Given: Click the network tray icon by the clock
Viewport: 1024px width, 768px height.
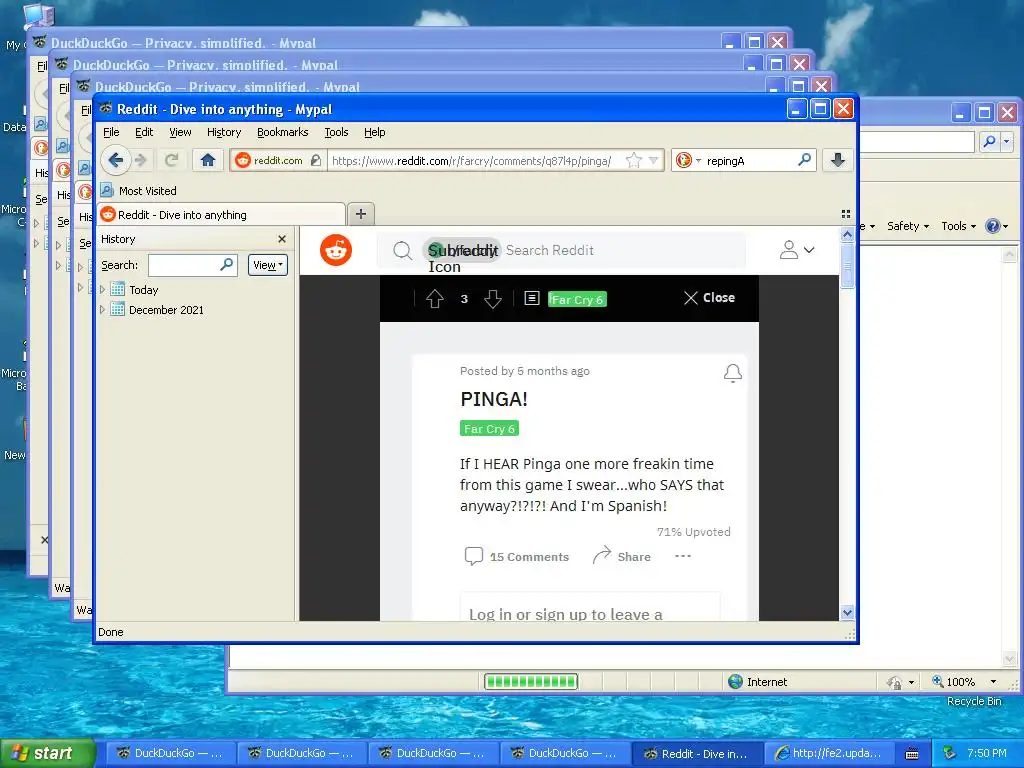Looking at the screenshot, I should coord(950,753).
